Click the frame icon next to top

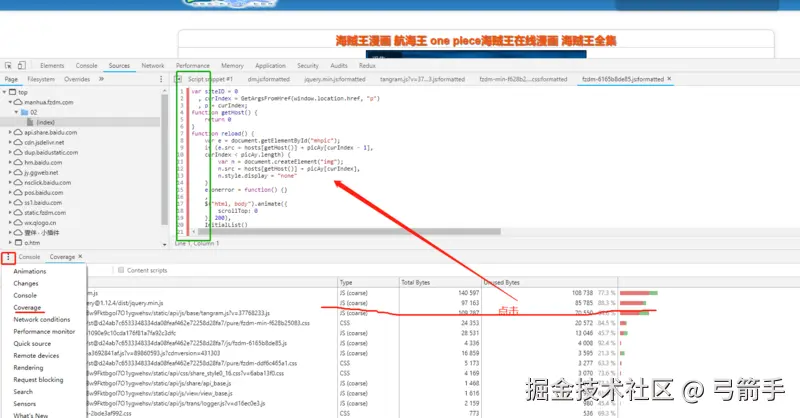pos(13,92)
